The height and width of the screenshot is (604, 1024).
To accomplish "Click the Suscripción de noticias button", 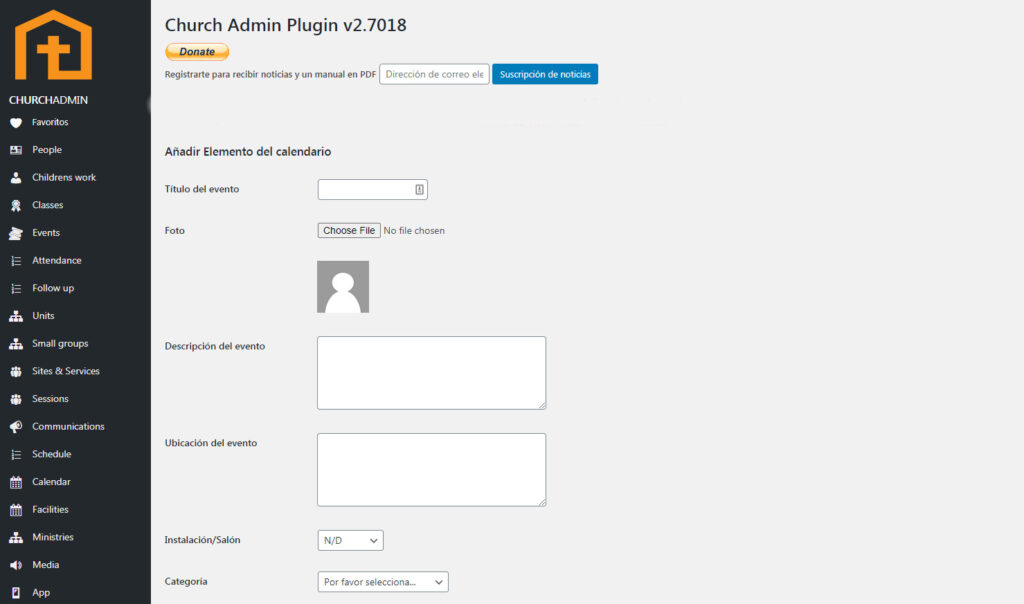I will [545, 74].
